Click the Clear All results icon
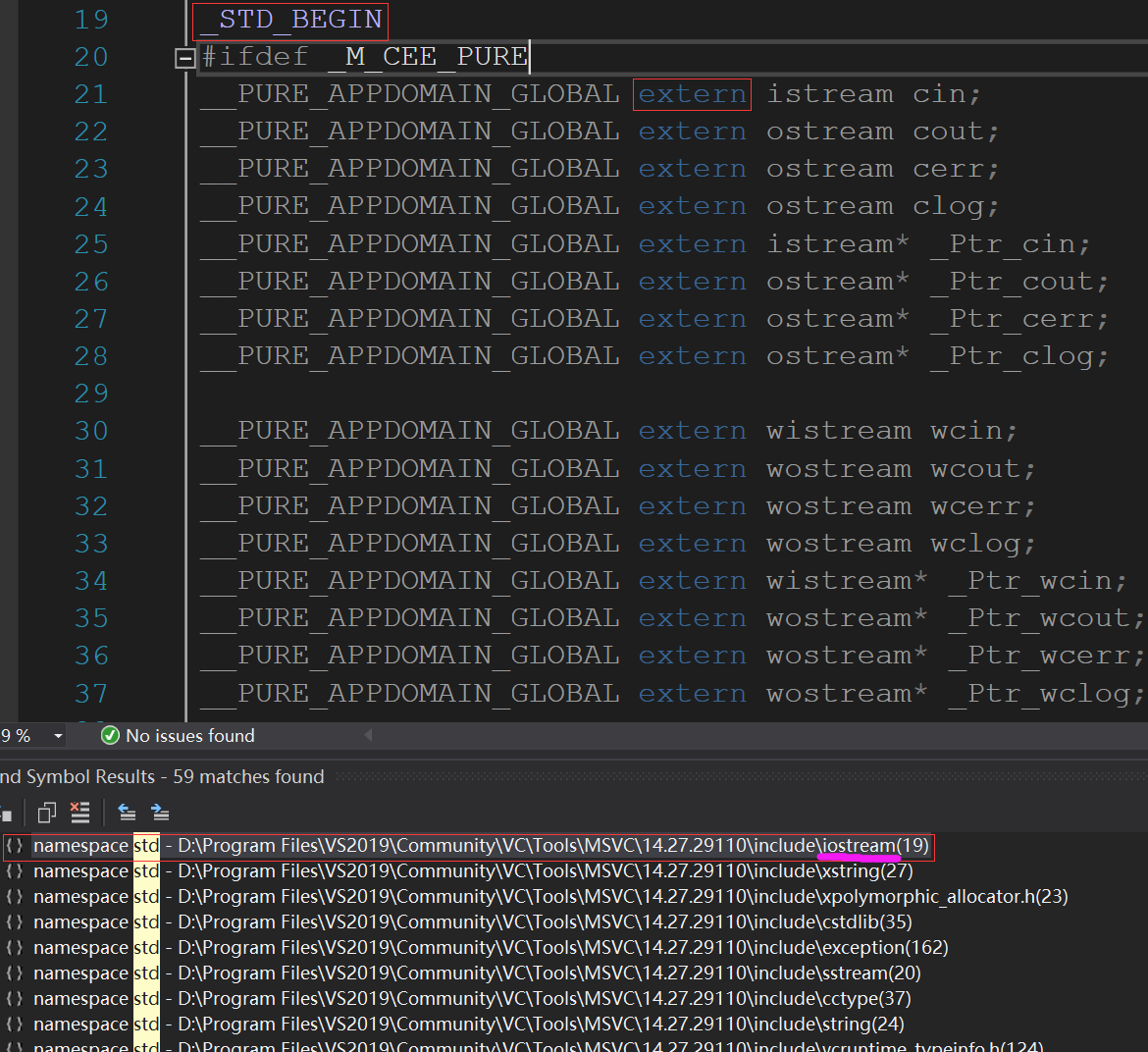1148x1052 pixels. click(79, 812)
